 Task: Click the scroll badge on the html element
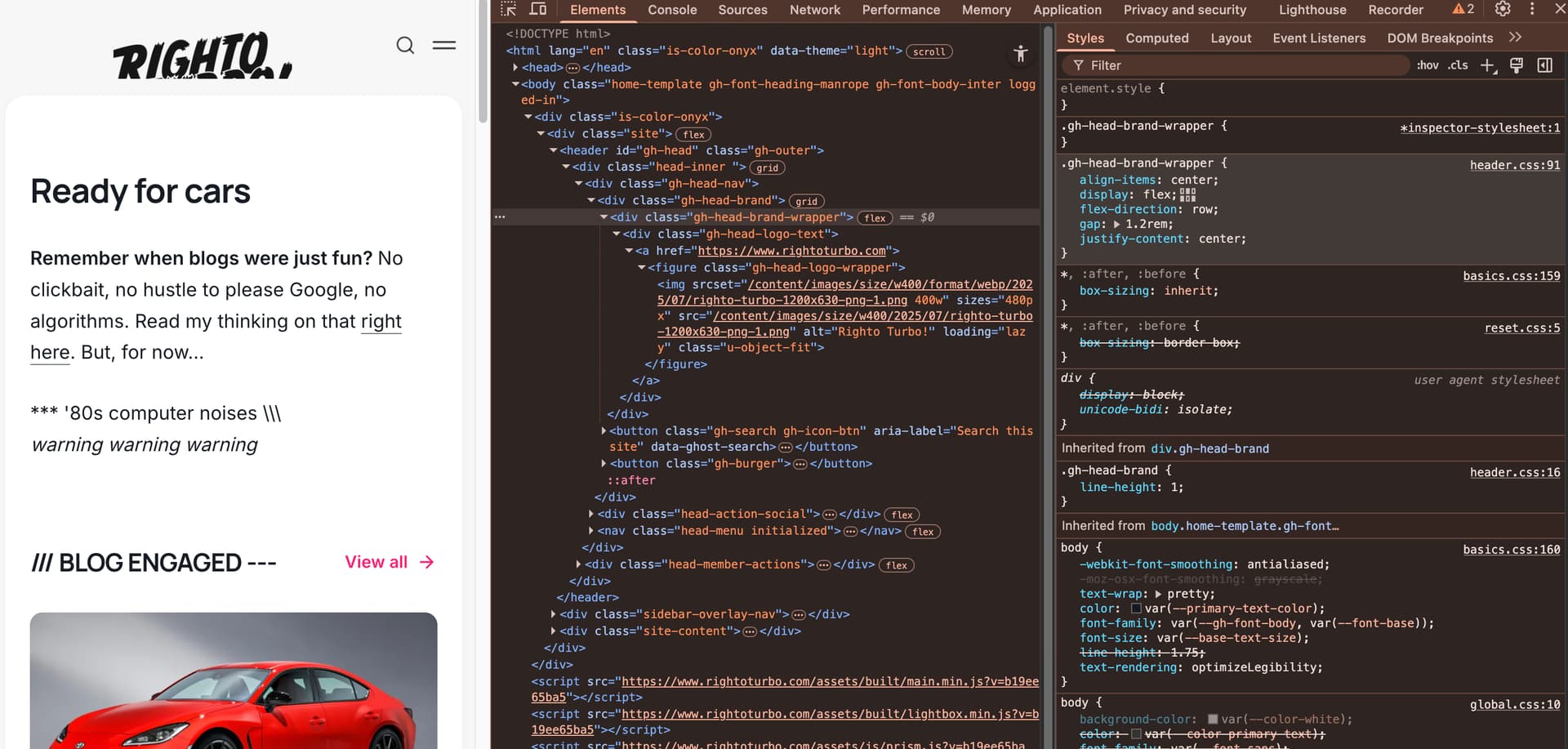tap(929, 51)
